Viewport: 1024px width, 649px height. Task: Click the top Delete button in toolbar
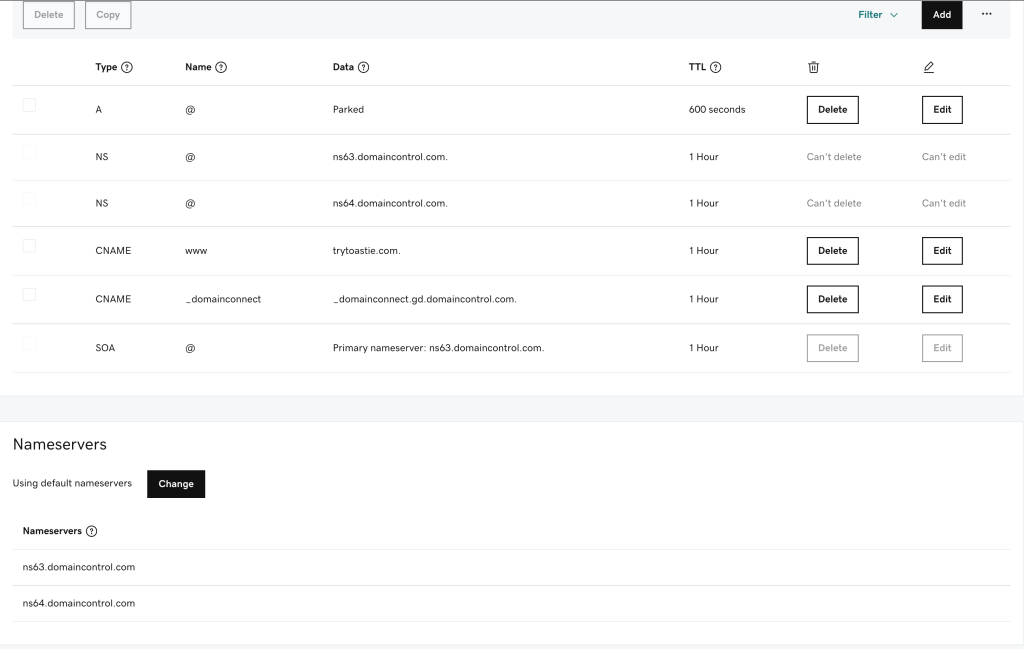coord(49,14)
